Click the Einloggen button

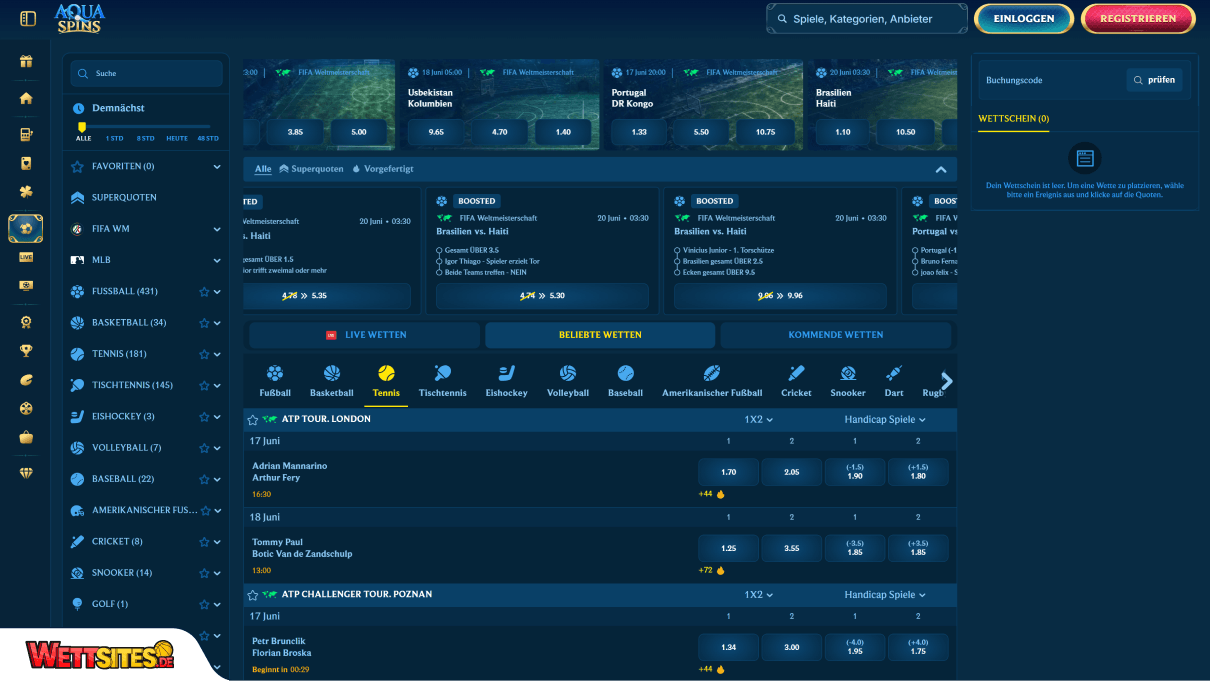point(1024,18)
